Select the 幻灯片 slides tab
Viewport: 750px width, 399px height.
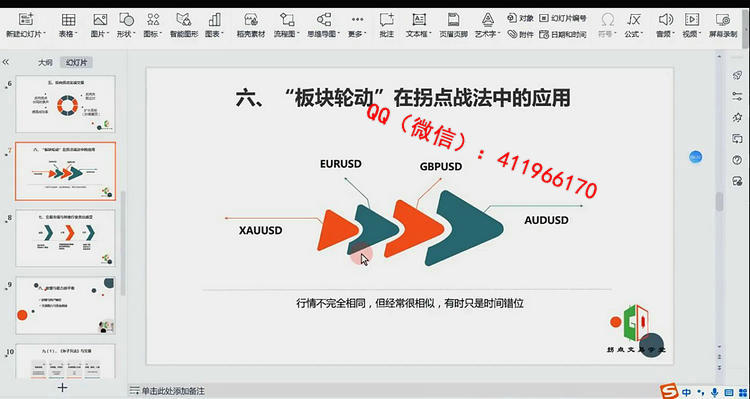click(x=77, y=62)
